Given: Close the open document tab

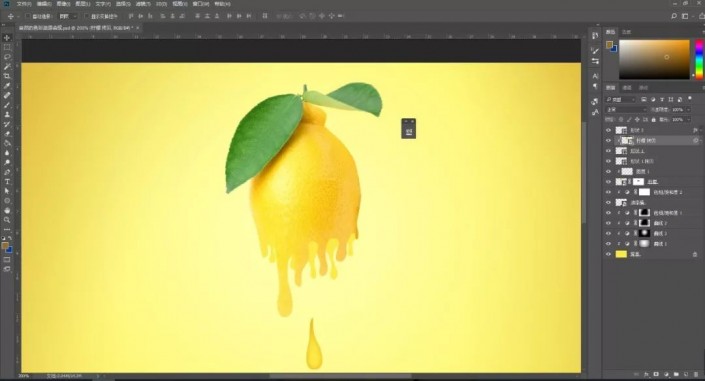Looking at the screenshot, I should click(138, 28).
